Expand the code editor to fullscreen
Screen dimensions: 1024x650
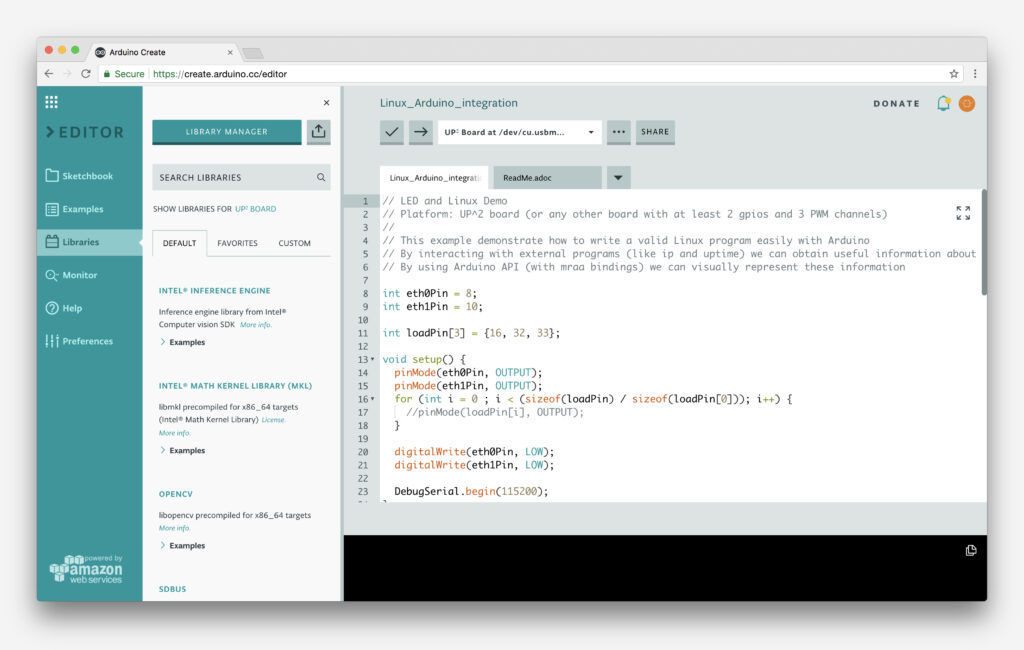coord(962,210)
